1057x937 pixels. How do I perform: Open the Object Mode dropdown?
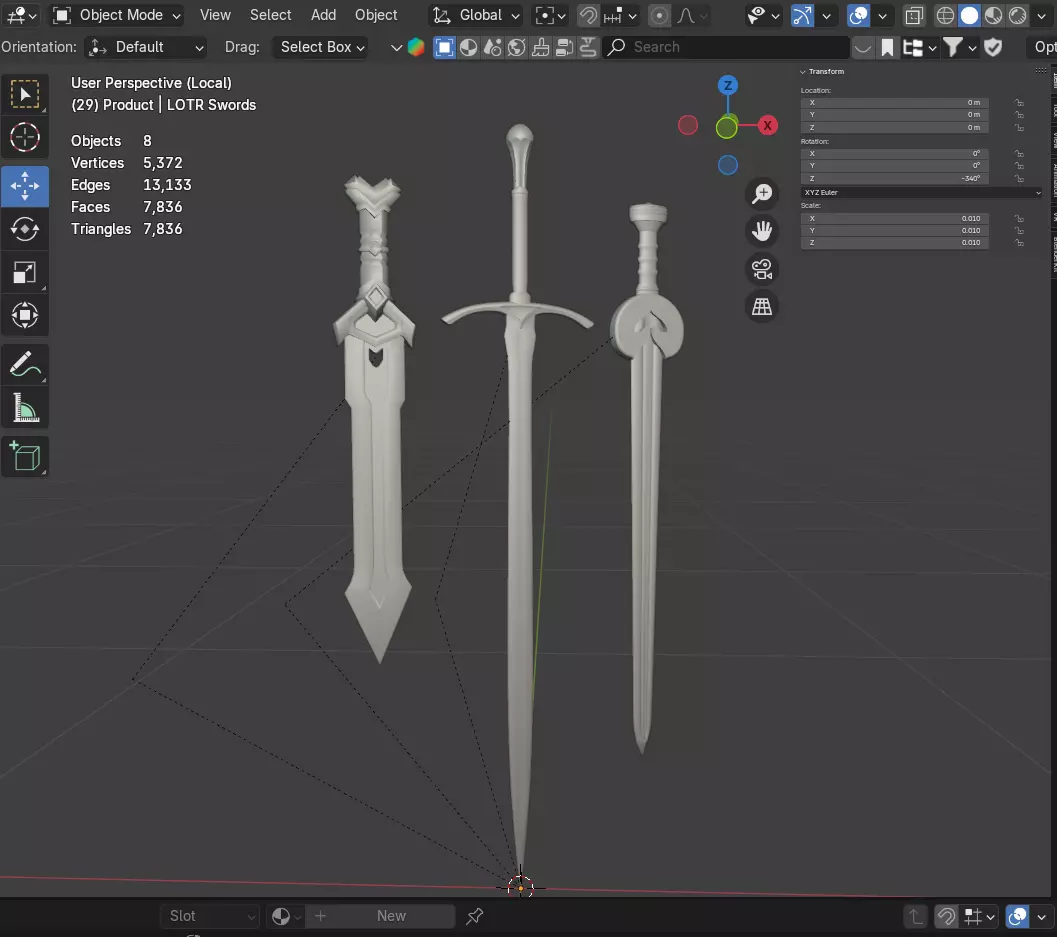pos(118,15)
